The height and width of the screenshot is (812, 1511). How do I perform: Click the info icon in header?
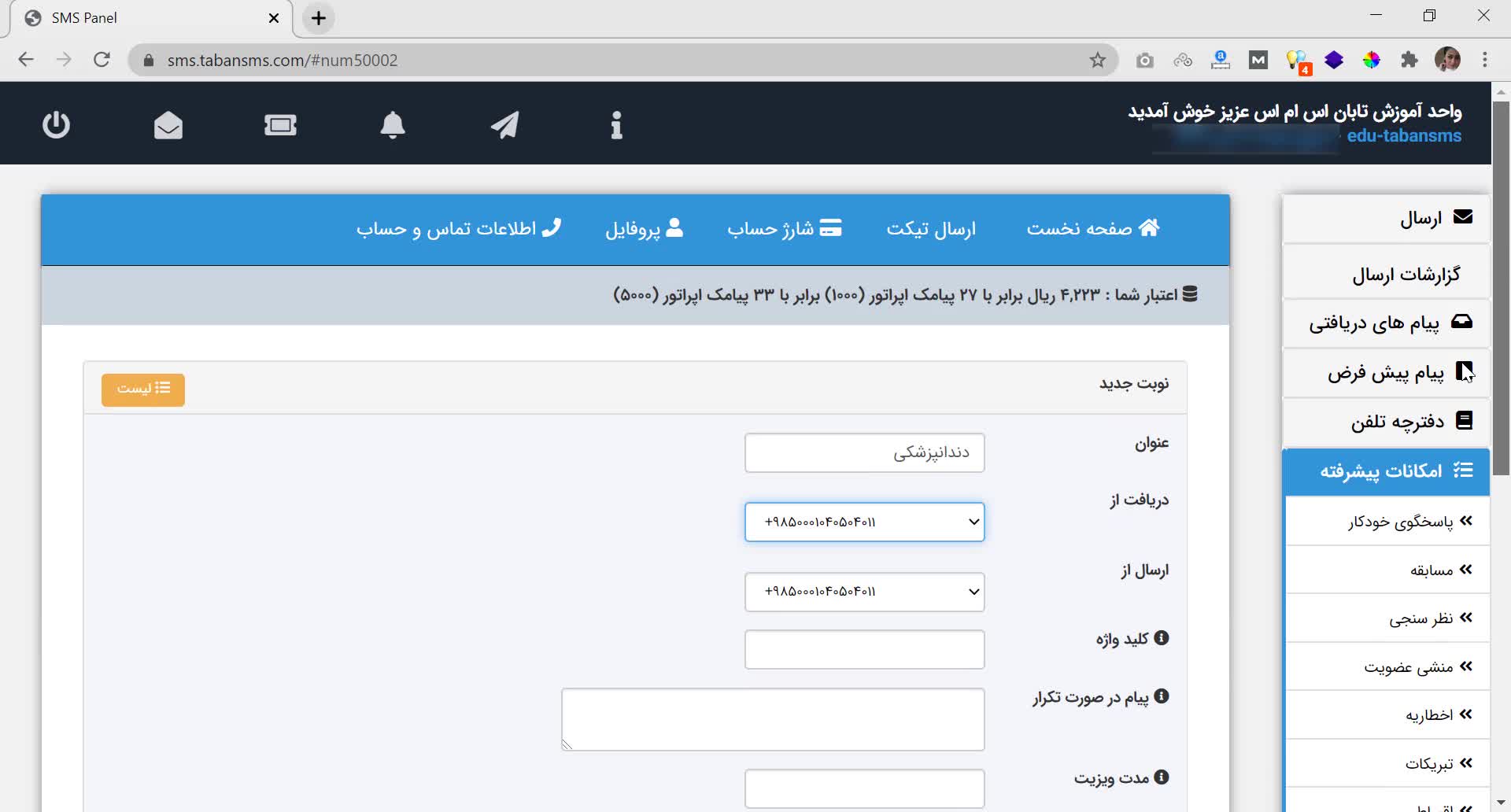click(616, 125)
